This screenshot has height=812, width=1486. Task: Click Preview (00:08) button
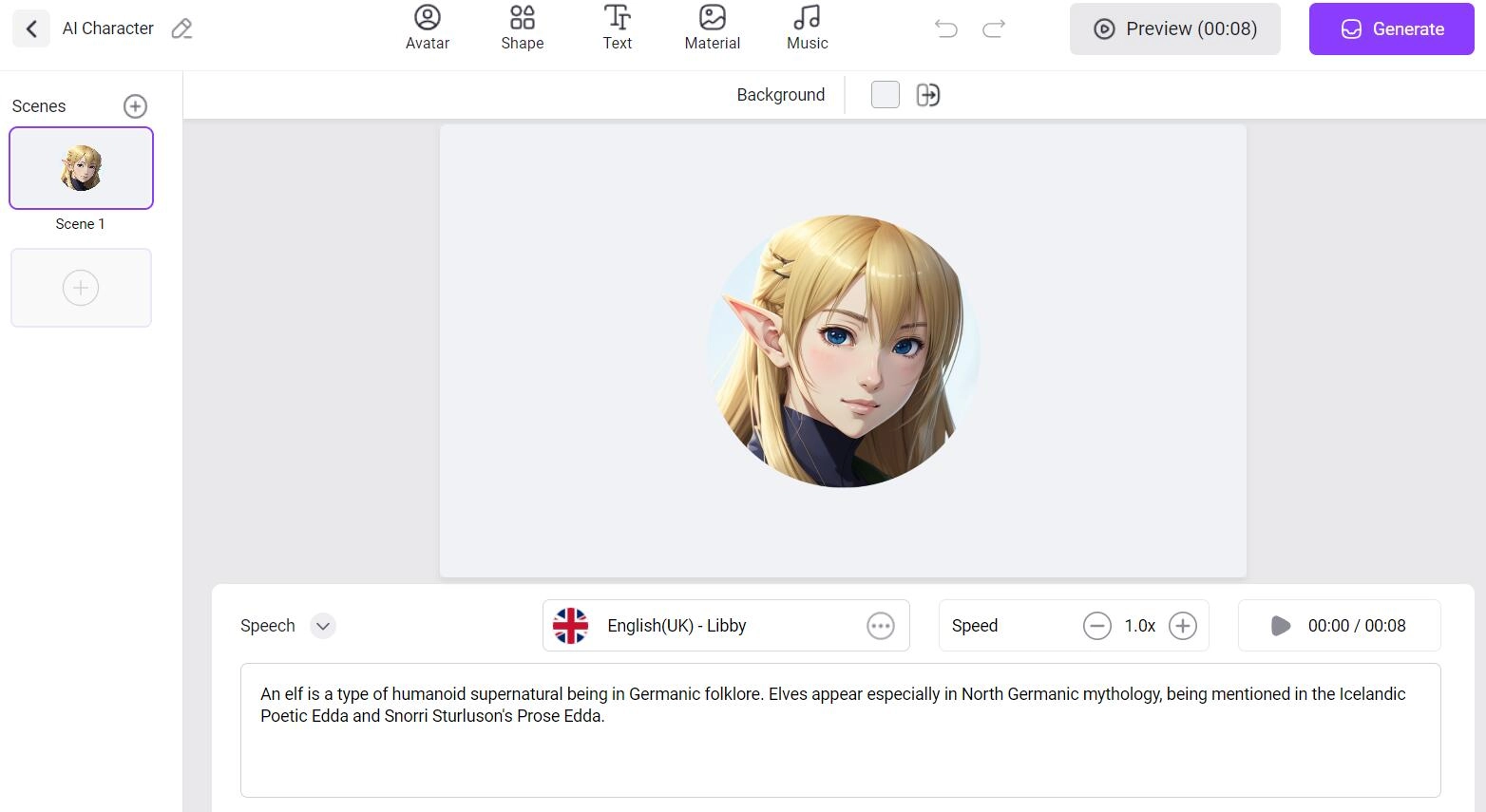[x=1174, y=29]
